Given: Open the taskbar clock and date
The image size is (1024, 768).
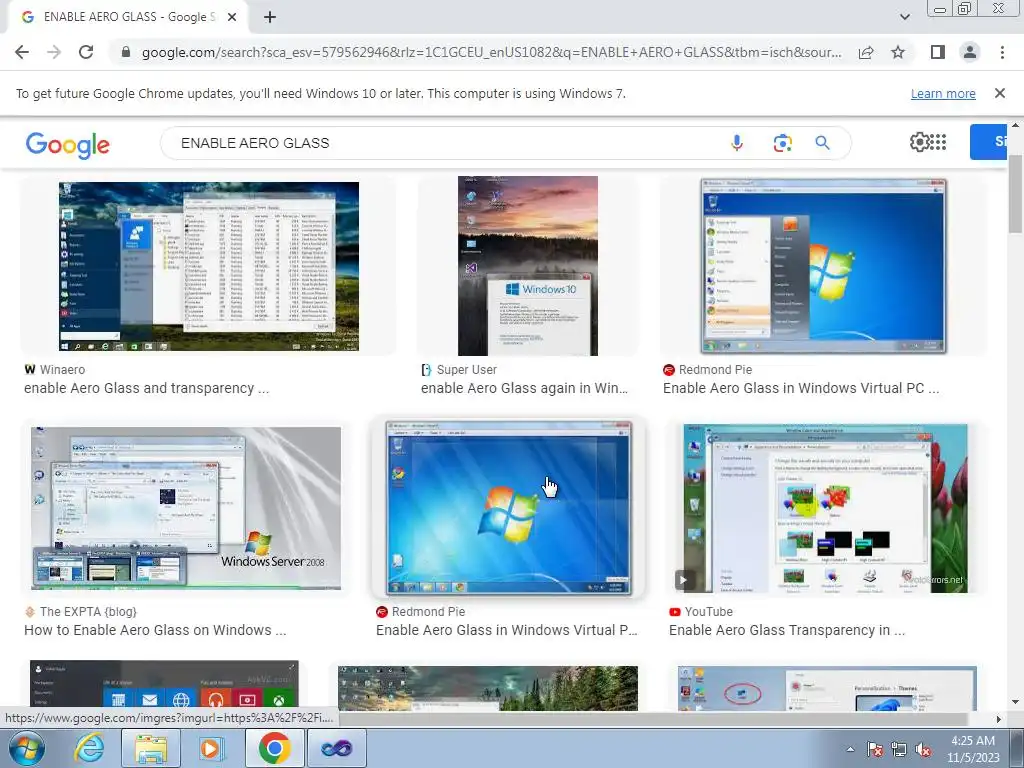Looking at the screenshot, I should (x=973, y=749).
